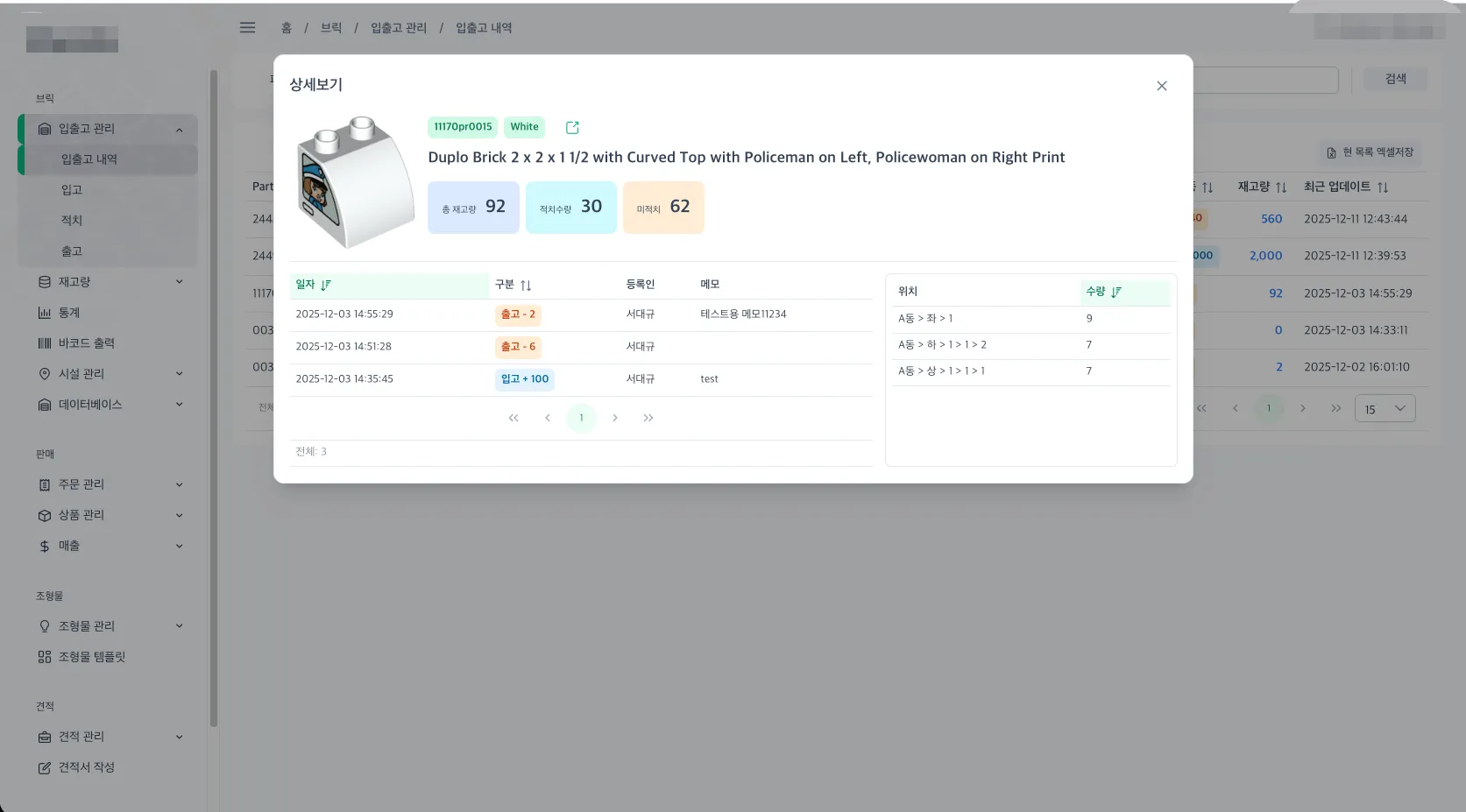Select the 출고 menu item
Screen dimensions: 1466x812
pyautogui.click(x=70, y=251)
